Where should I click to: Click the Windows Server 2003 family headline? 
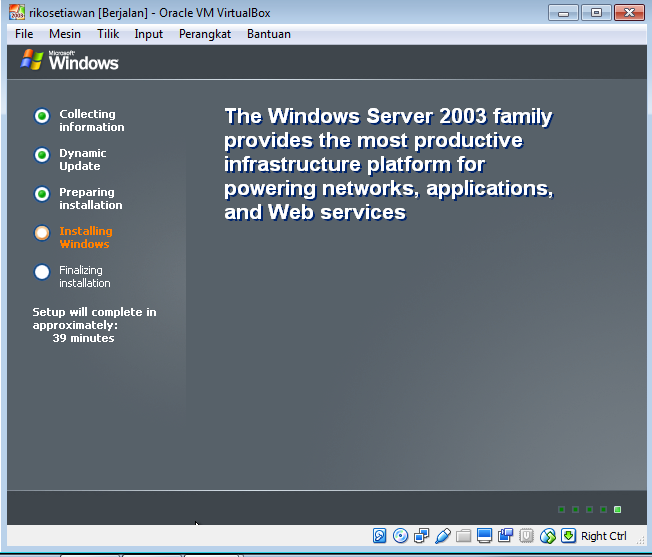click(388, 164)
